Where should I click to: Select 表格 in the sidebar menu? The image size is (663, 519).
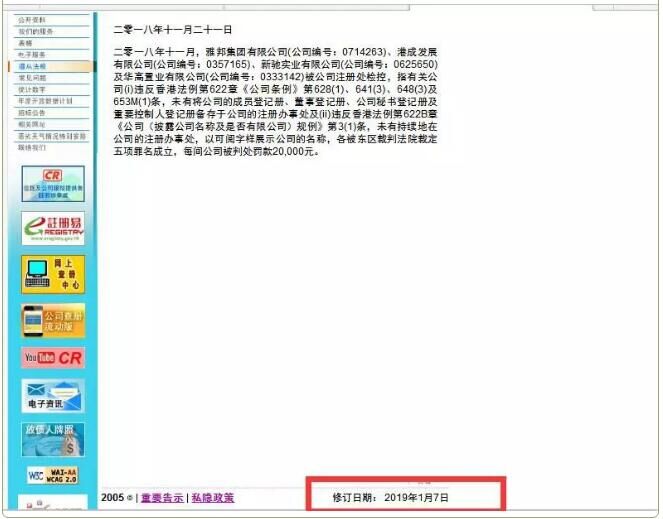[x=25, y=43]
